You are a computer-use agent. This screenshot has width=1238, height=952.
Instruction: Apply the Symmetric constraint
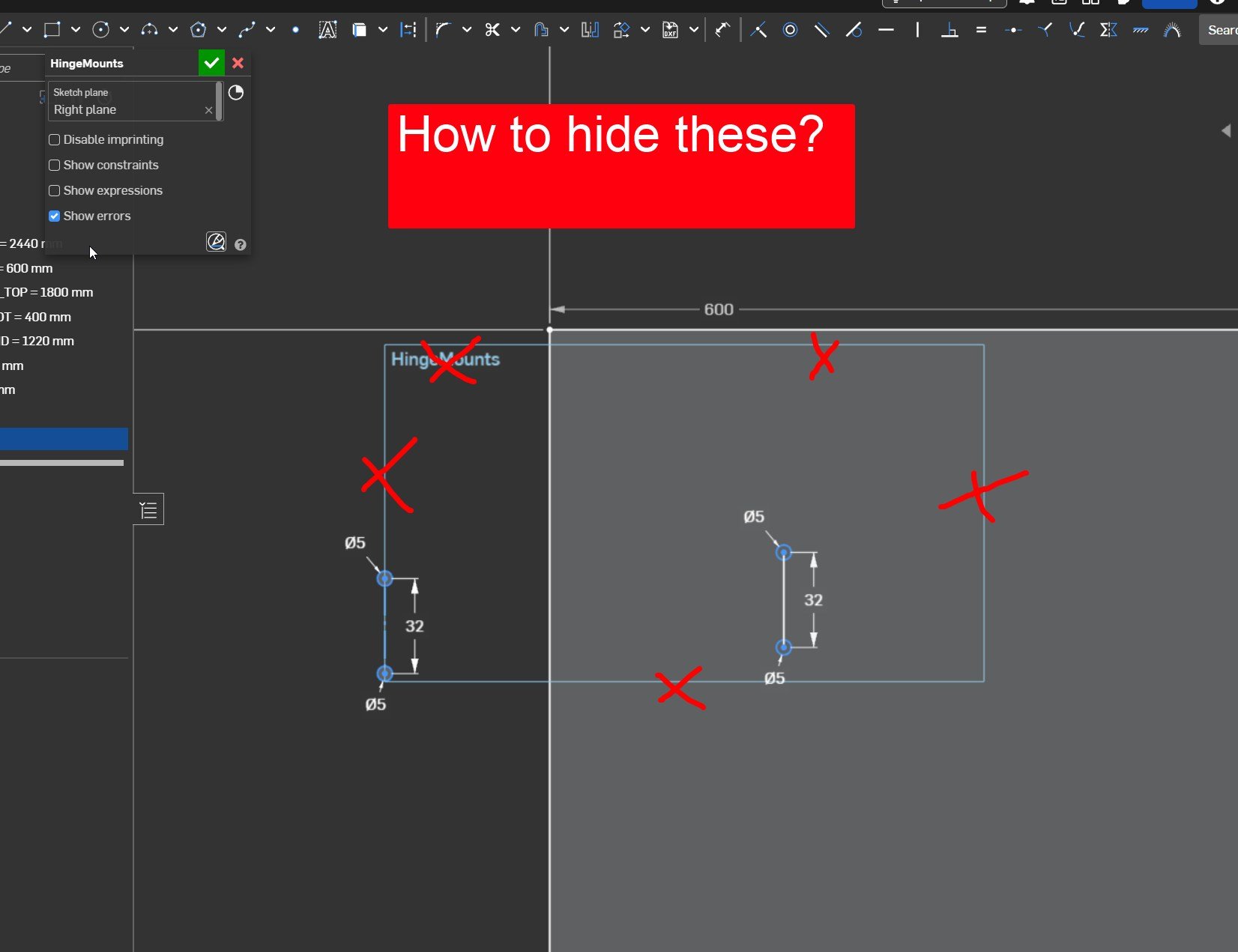point(1108,29)
